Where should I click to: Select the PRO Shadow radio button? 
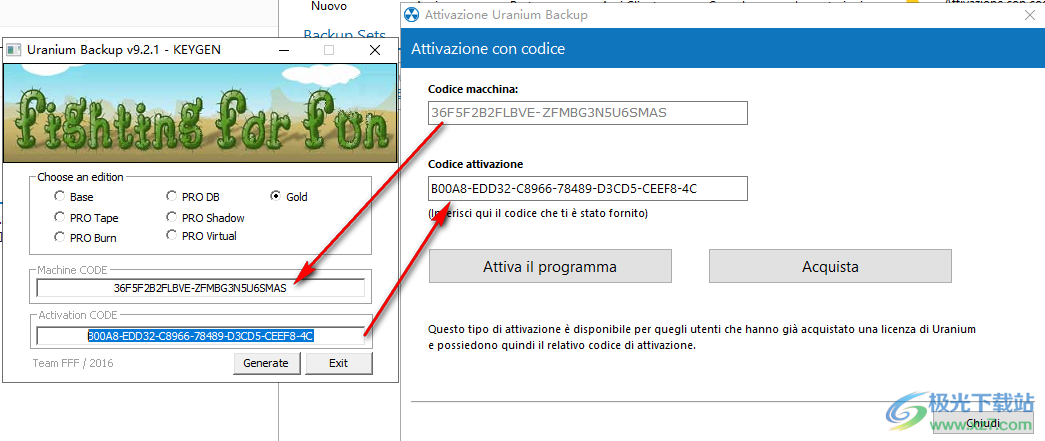pos(172,217)
